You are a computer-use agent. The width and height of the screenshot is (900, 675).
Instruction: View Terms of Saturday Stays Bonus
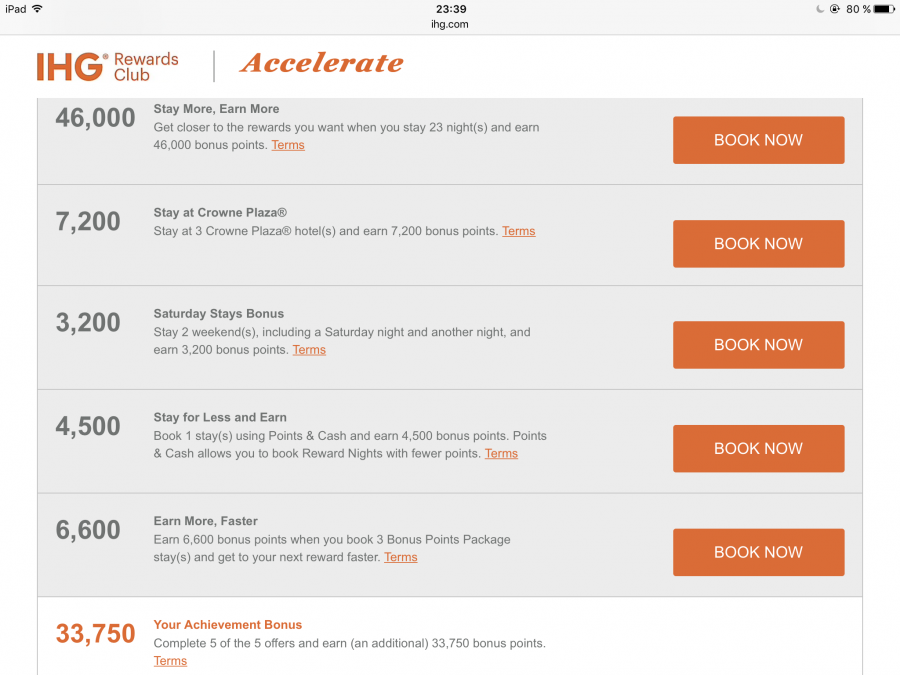tap(309, 350)
